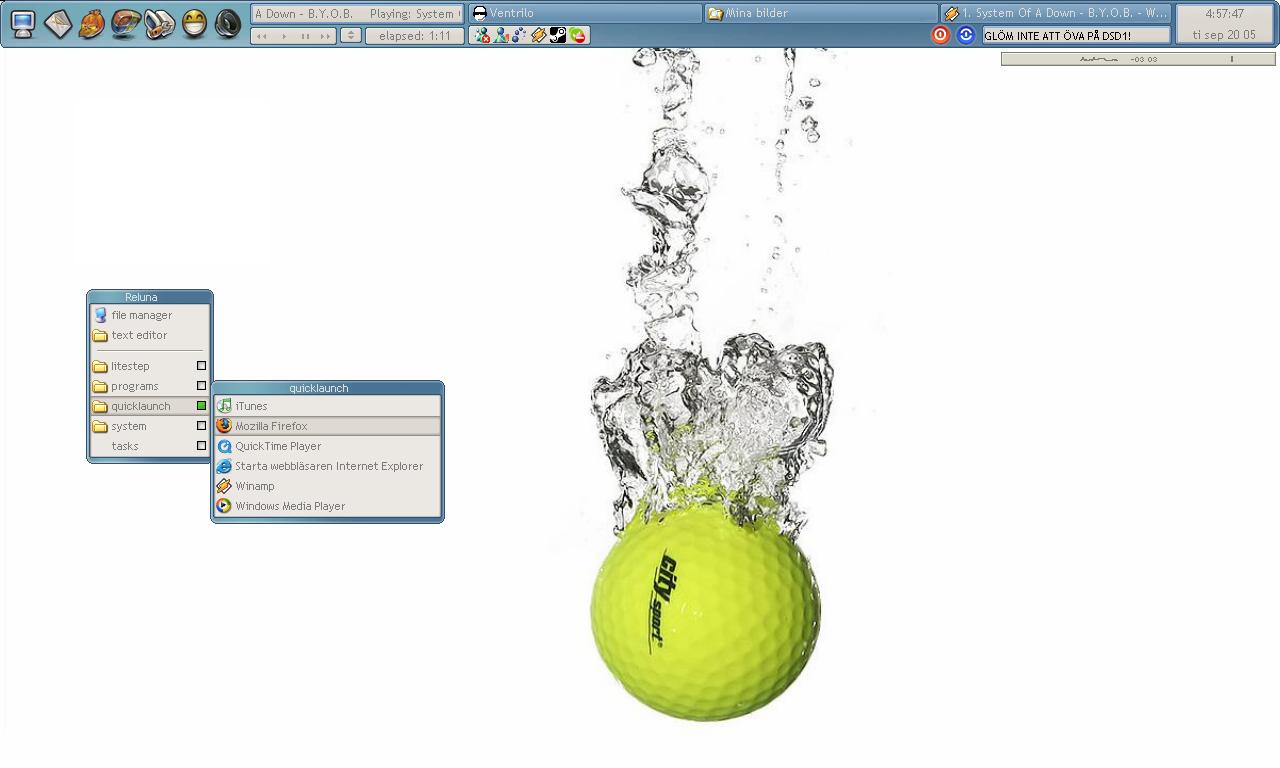Toggle the litestep submenu square indicator
Screen dimensions: 1280x768
click(x=201, y=366)
